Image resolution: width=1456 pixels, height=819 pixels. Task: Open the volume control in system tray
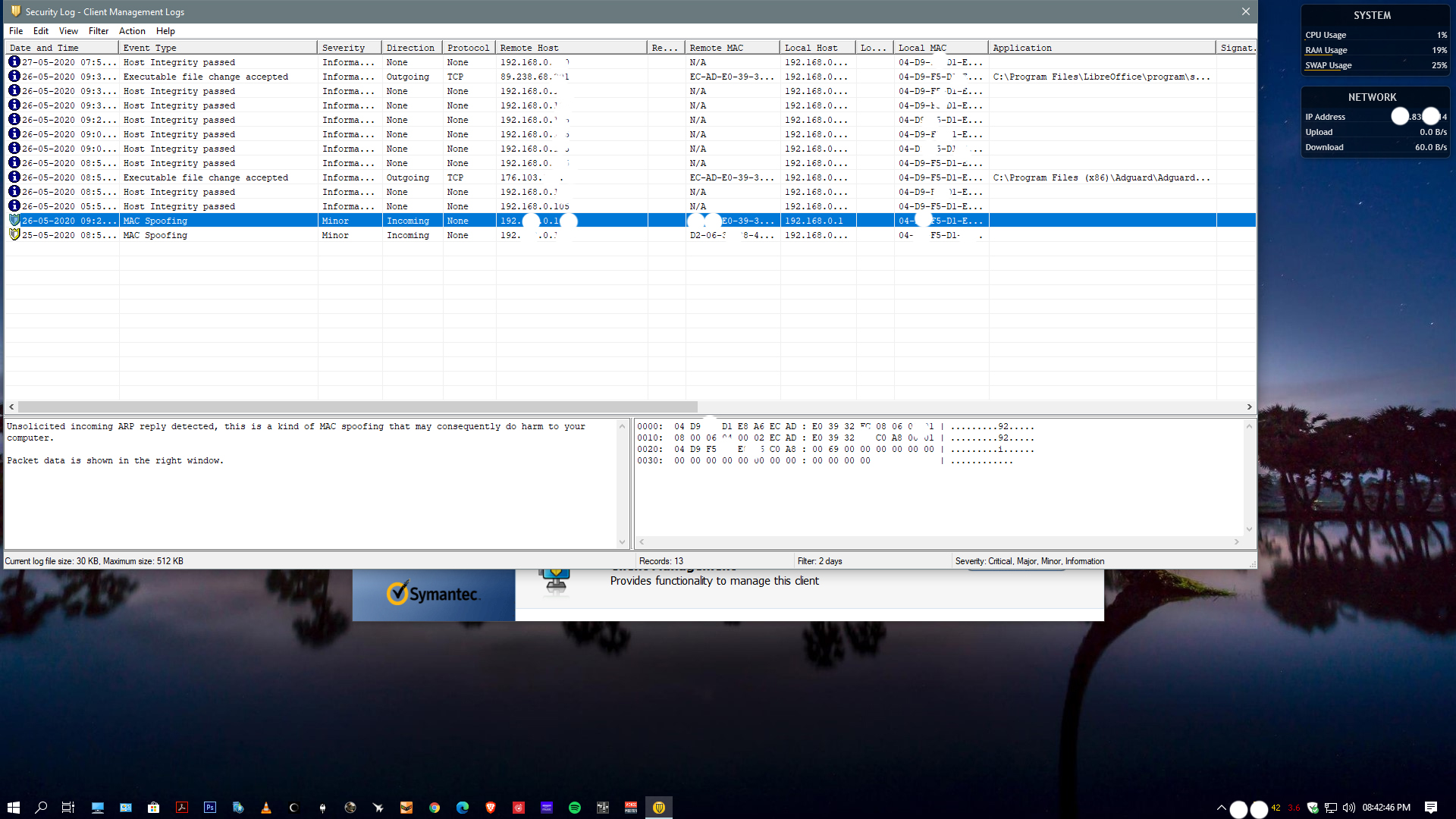pos(1349,808)
